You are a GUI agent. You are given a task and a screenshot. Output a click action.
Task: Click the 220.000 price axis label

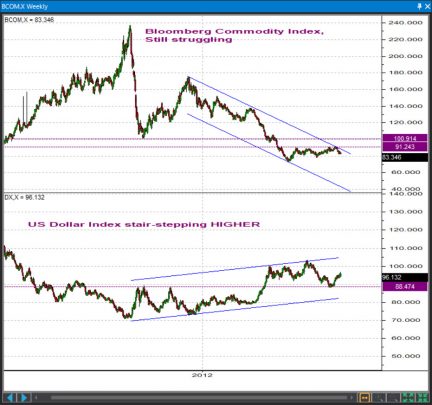405,40
